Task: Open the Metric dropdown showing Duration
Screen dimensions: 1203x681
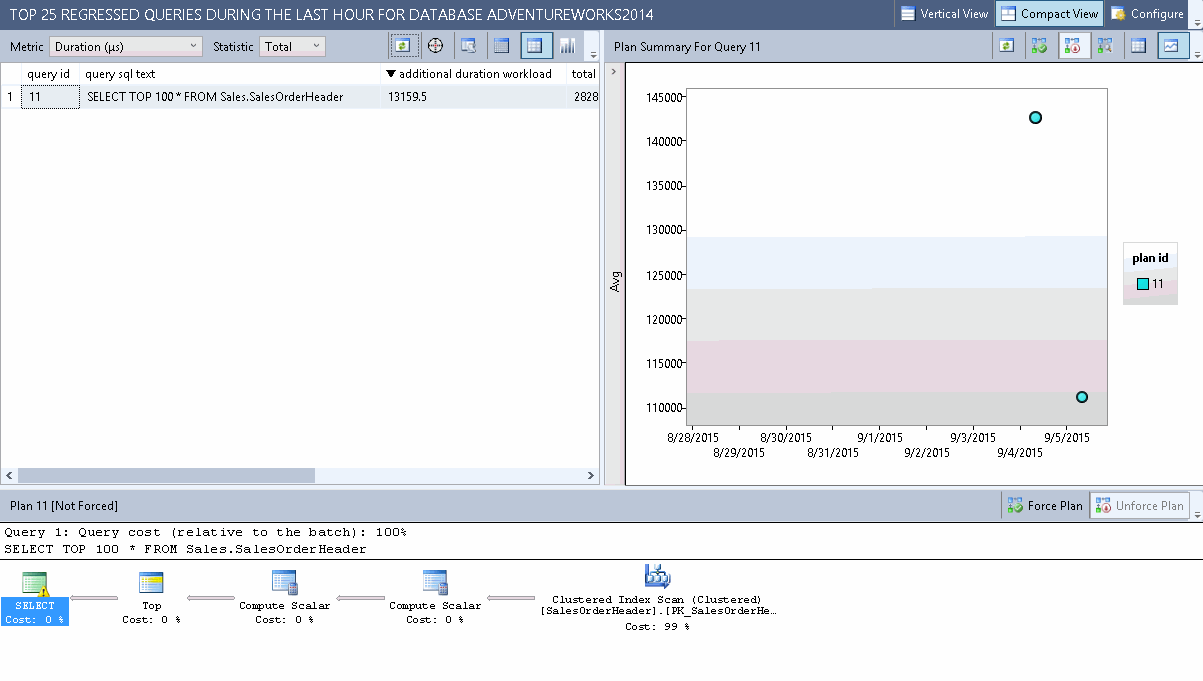Action: pyautogui.click(x=125, y=45)
